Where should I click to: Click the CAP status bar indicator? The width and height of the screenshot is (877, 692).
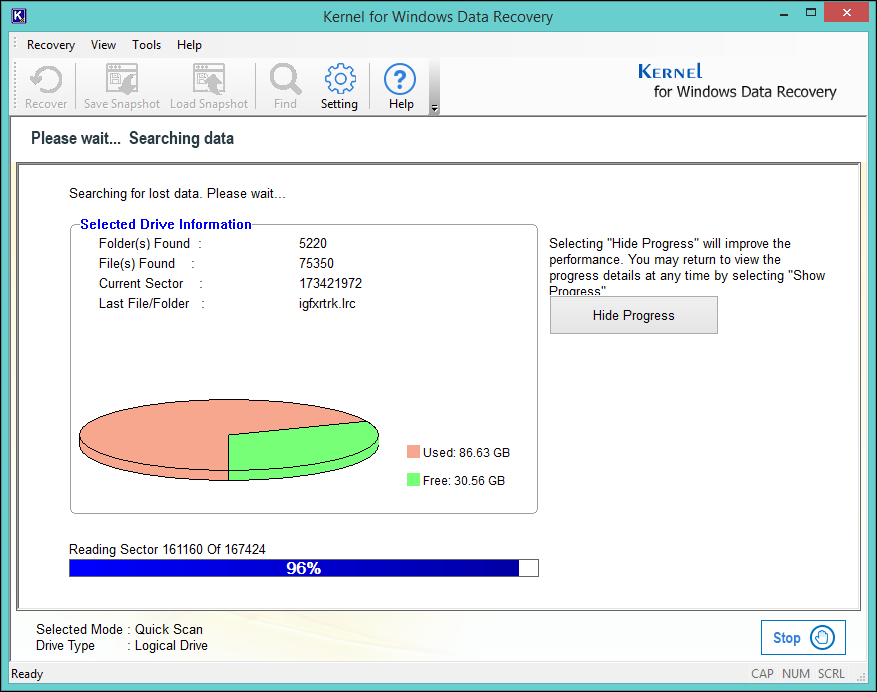click(x=762, y=674)
